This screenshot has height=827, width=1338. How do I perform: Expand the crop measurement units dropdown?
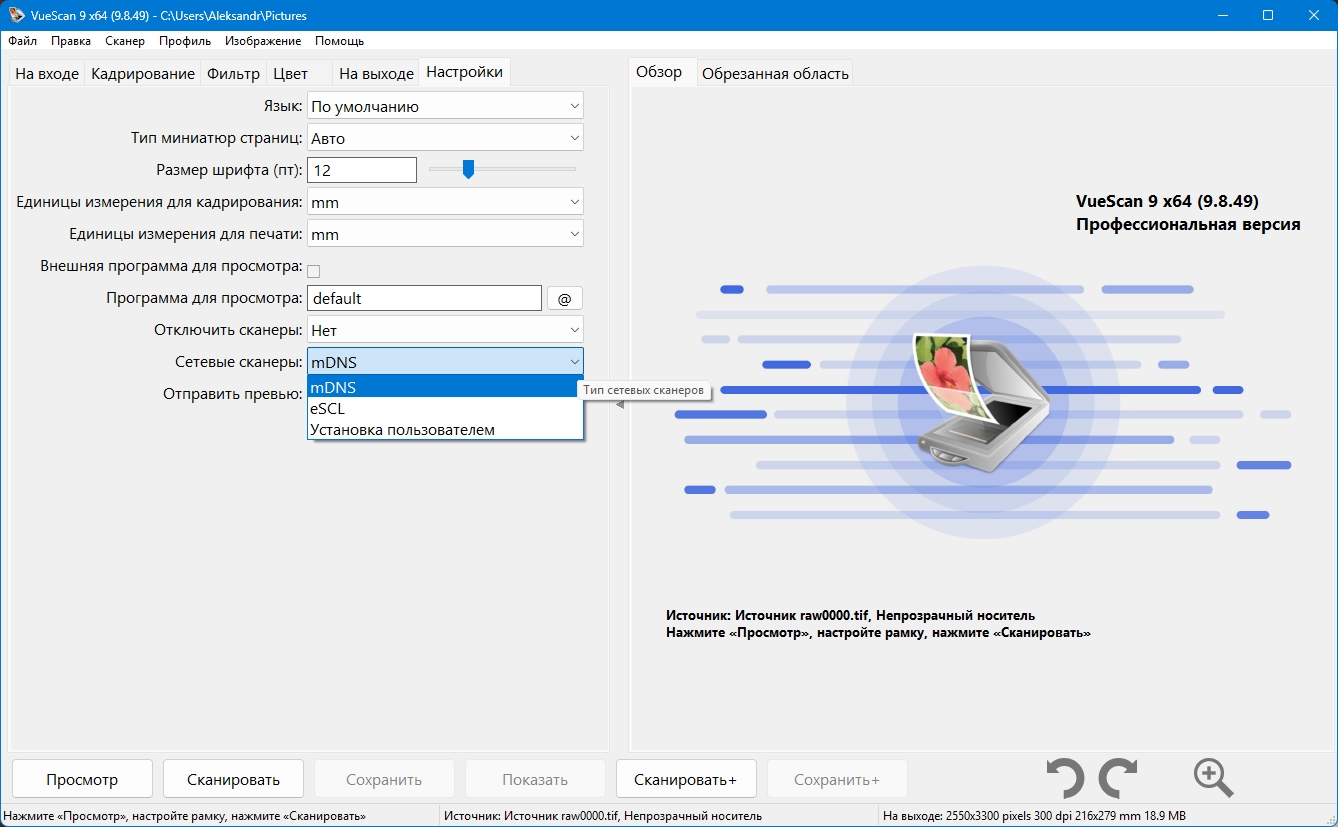(x=445, y=202)
